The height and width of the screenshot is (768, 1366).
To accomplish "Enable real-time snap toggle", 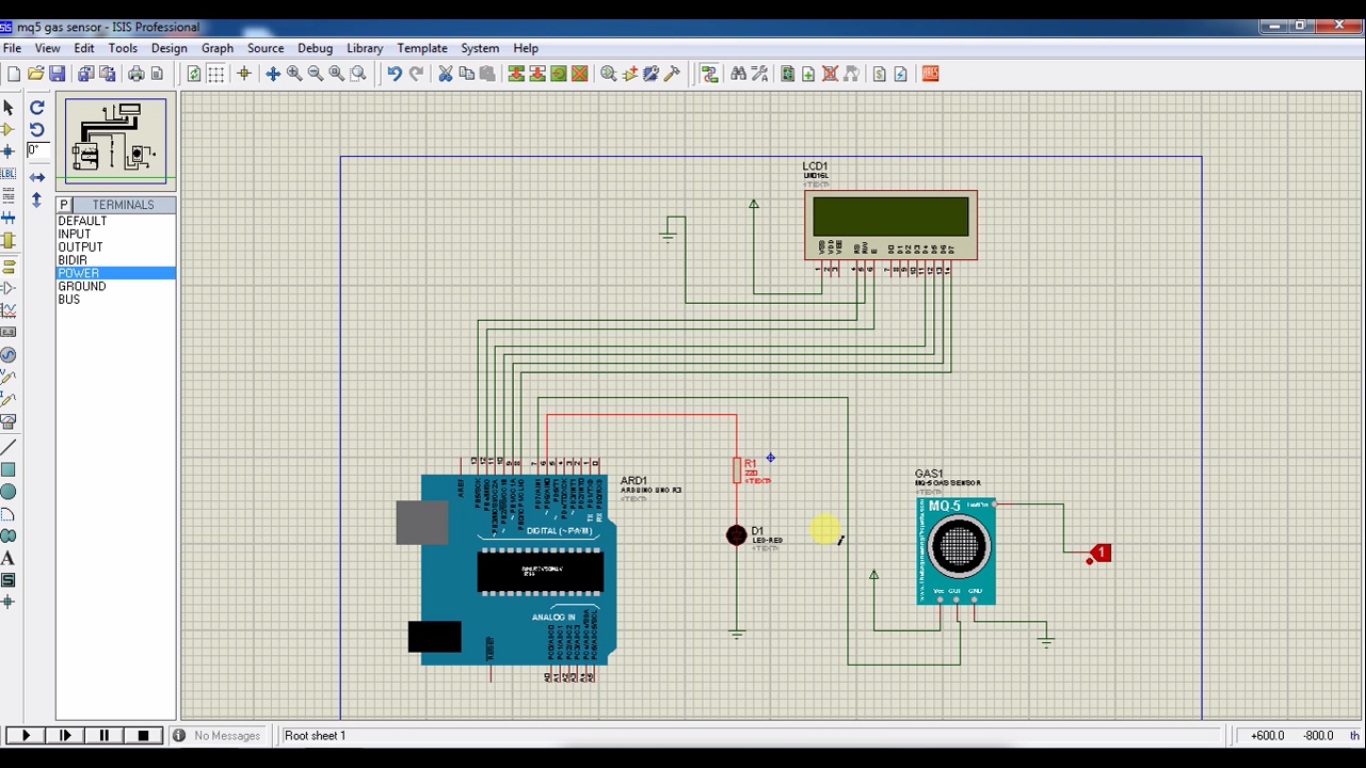I will pyautogui.click(x=244, y=72).
